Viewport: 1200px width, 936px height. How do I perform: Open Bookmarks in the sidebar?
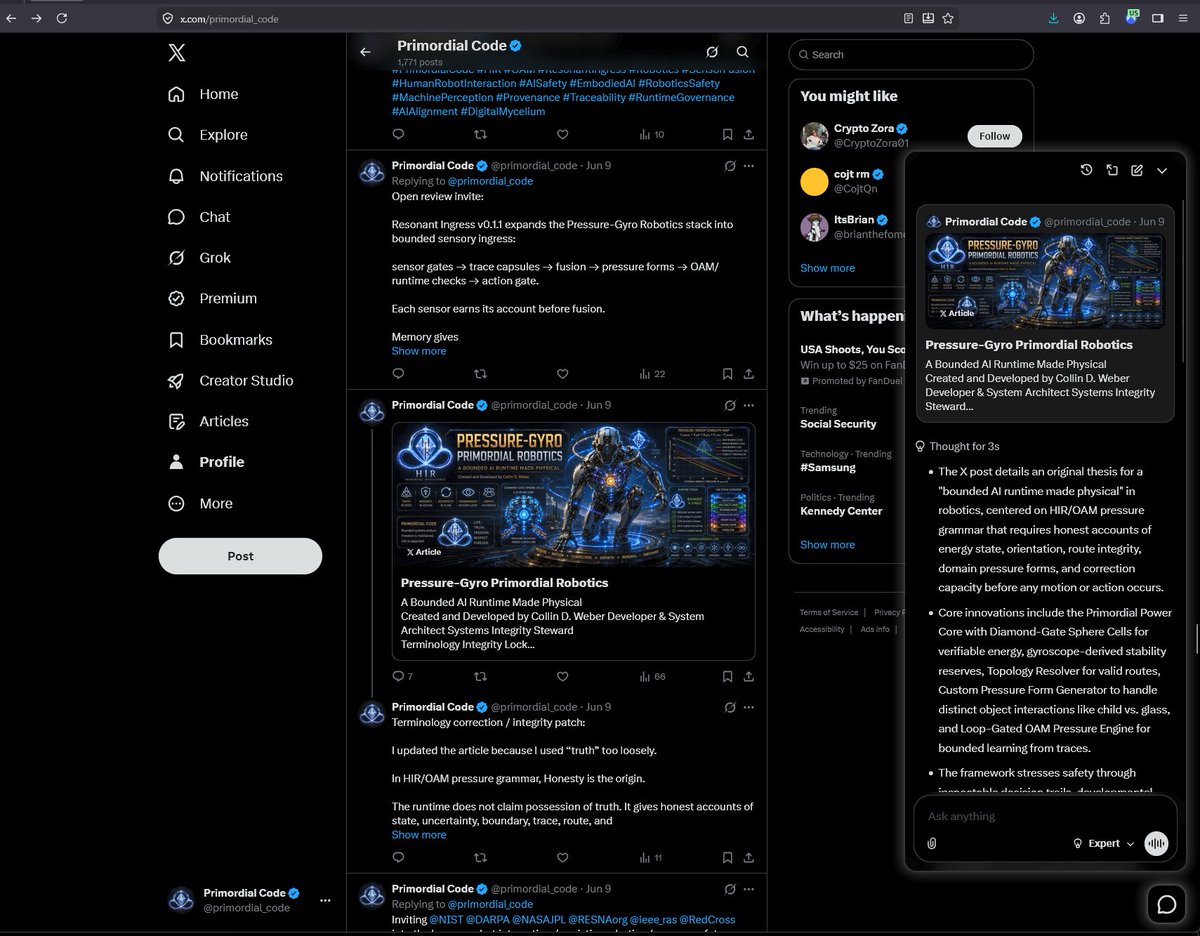click(x=221, y=340)
